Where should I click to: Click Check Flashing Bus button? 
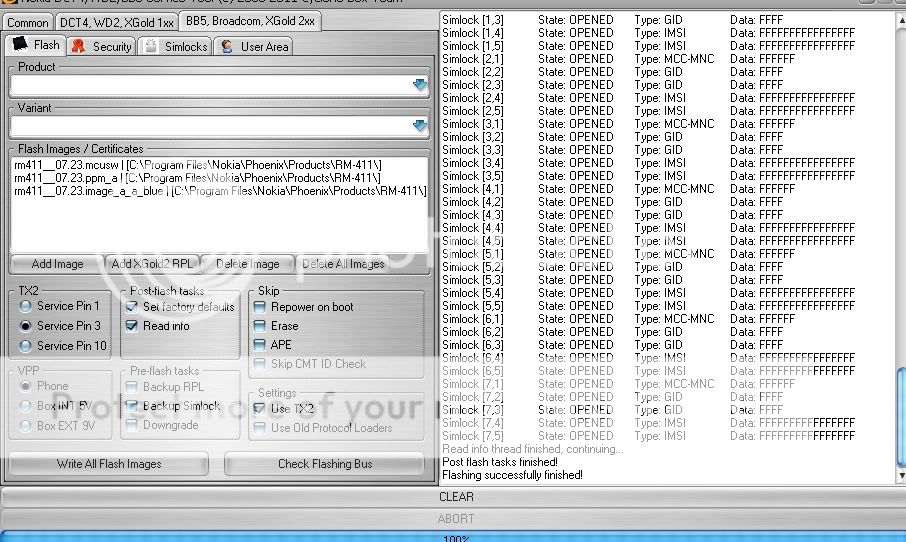325,463
